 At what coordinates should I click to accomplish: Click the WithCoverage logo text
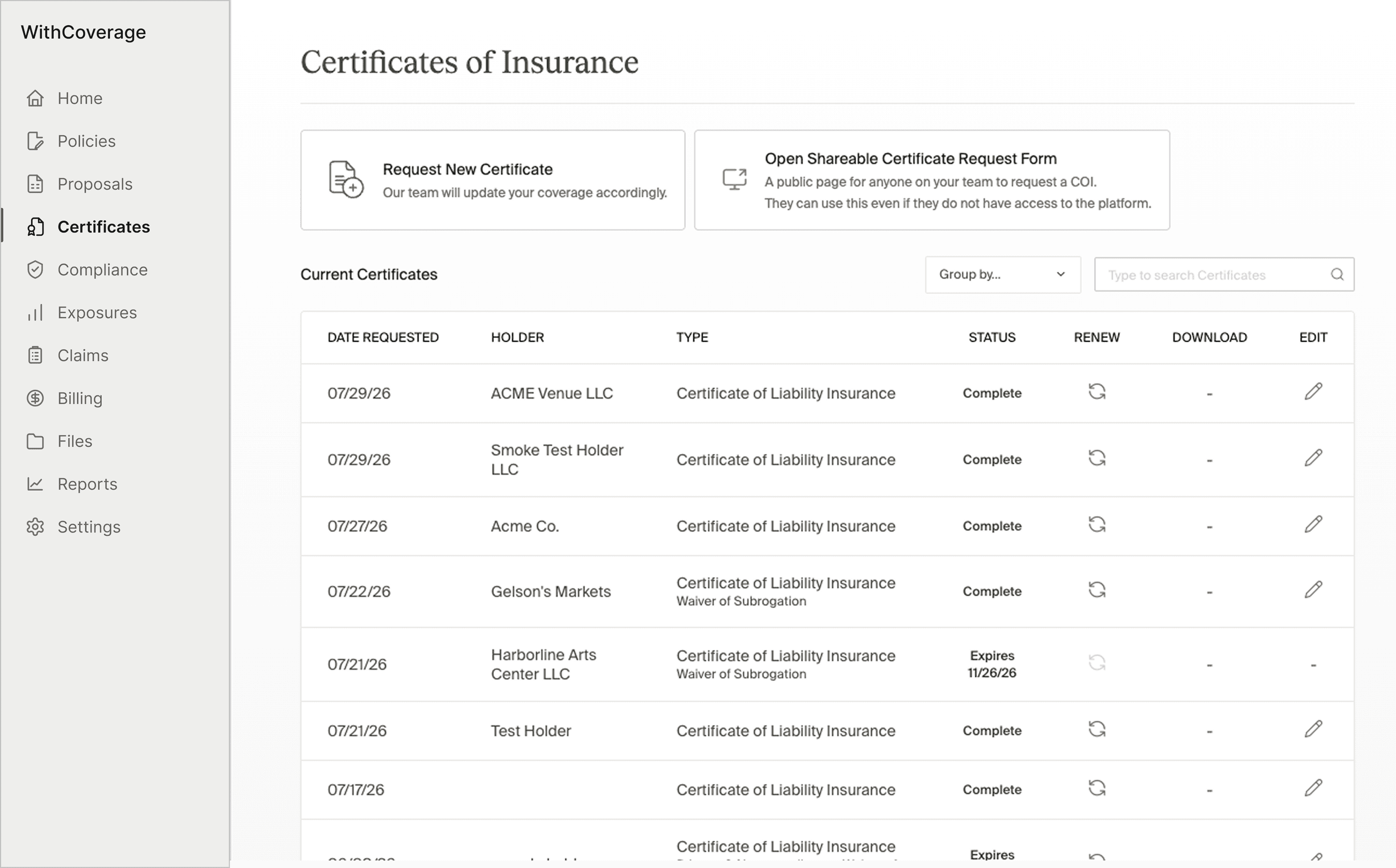pos(83,32)
